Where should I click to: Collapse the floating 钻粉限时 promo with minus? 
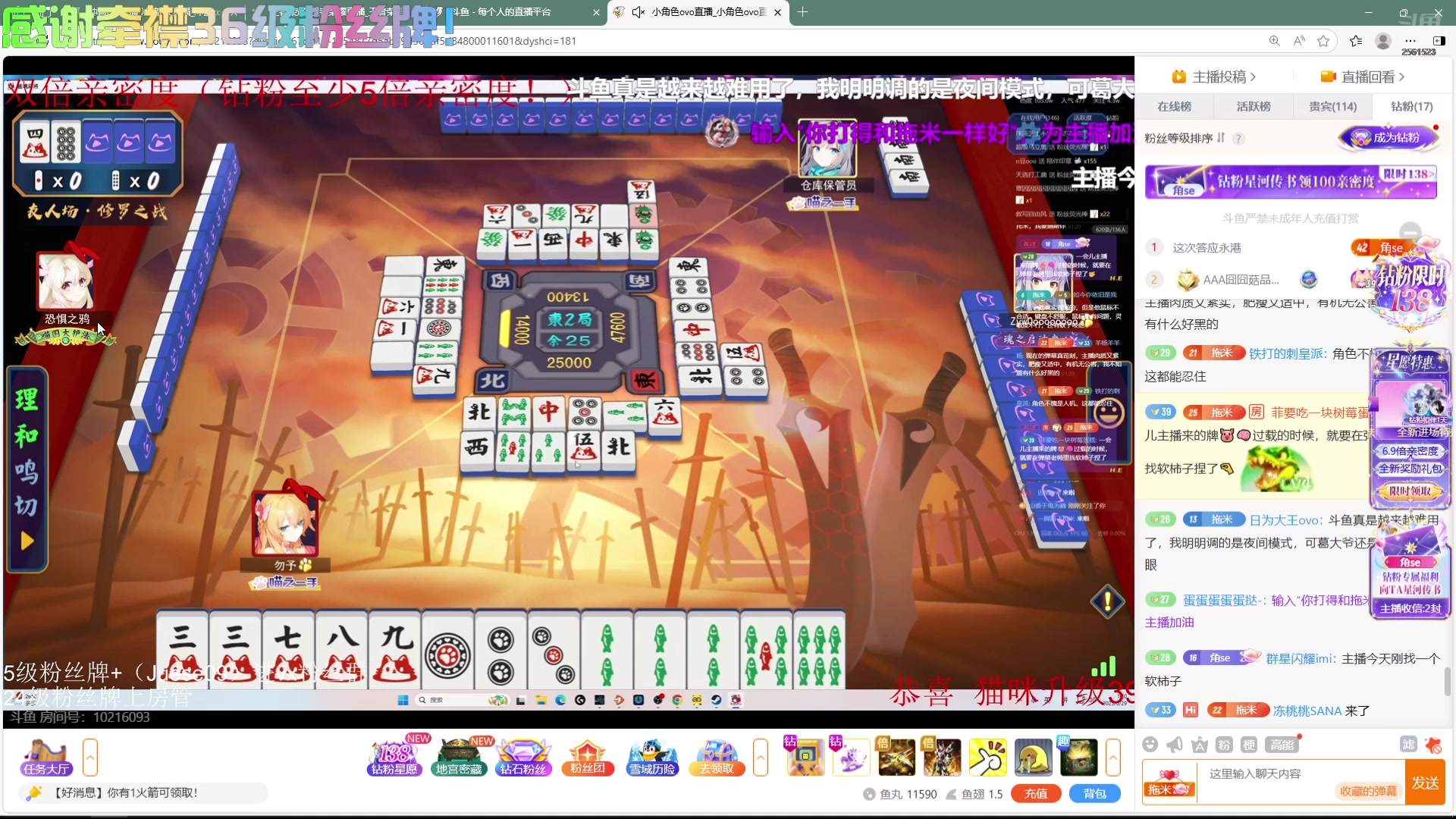[1410, 231]
